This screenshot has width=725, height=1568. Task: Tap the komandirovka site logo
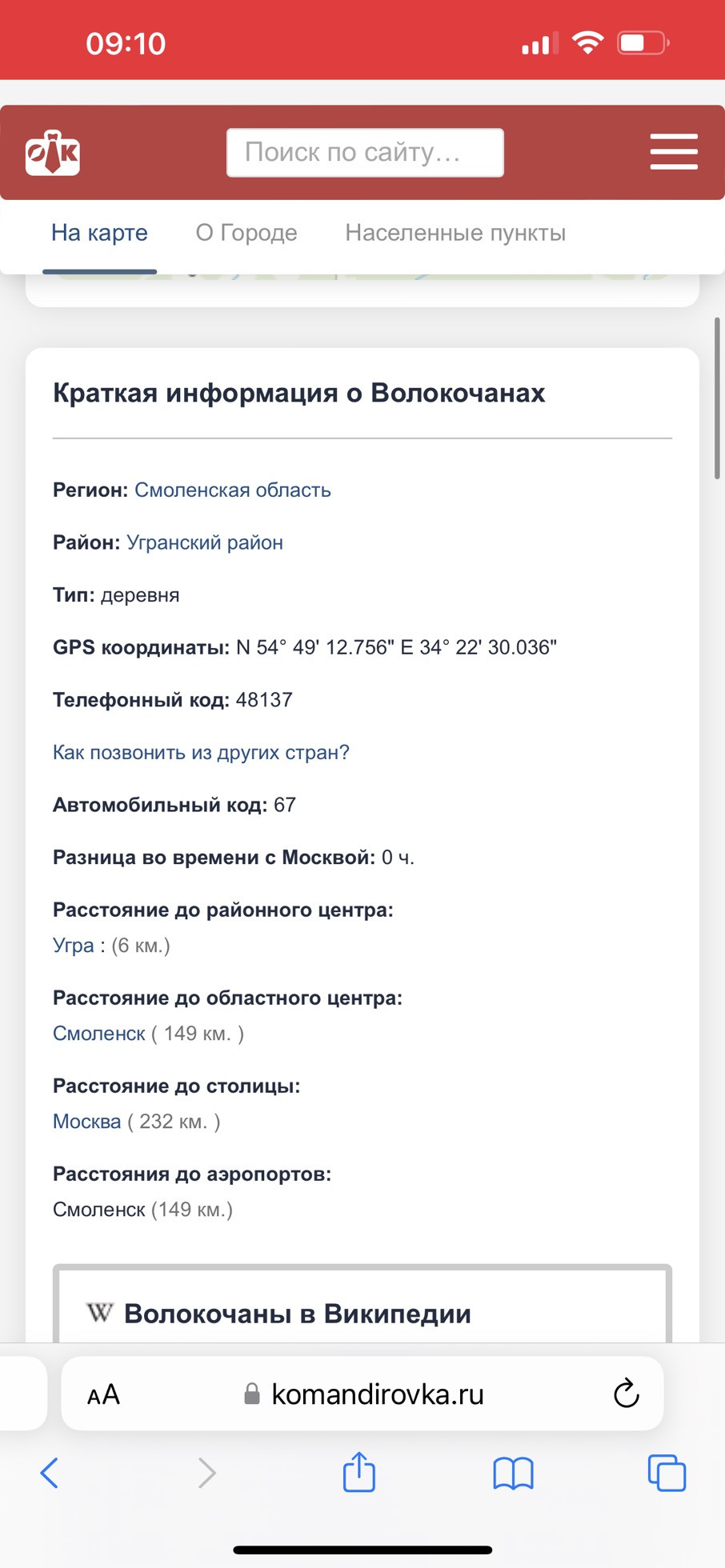pos(53,152)
